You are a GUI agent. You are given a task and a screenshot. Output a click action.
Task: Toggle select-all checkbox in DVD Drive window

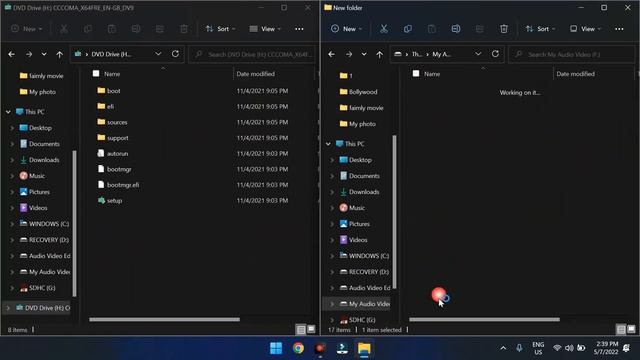[x=96, y=73]
